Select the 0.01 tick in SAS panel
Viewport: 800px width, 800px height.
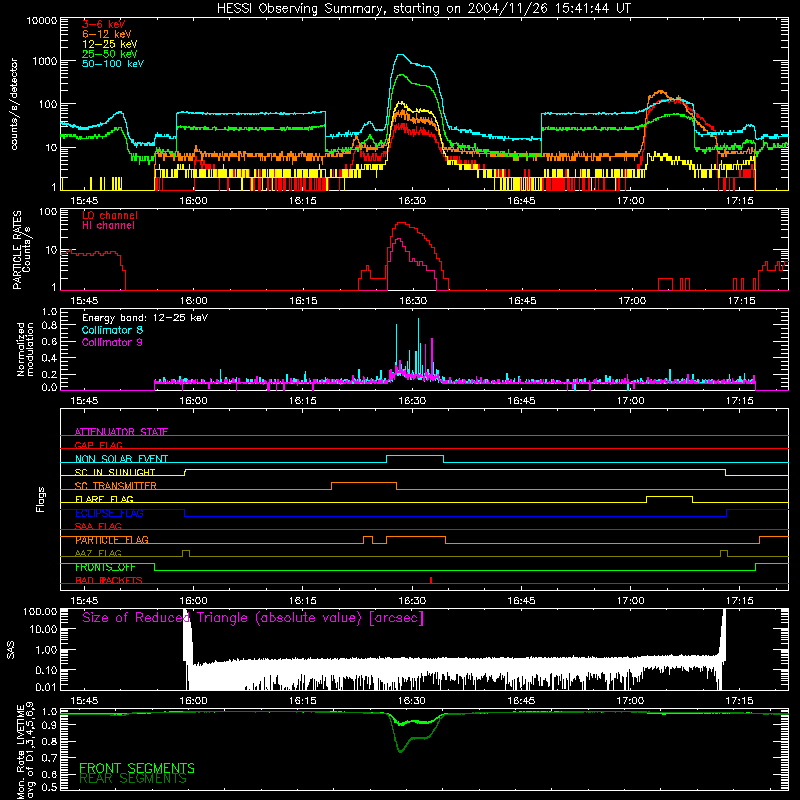46,687
